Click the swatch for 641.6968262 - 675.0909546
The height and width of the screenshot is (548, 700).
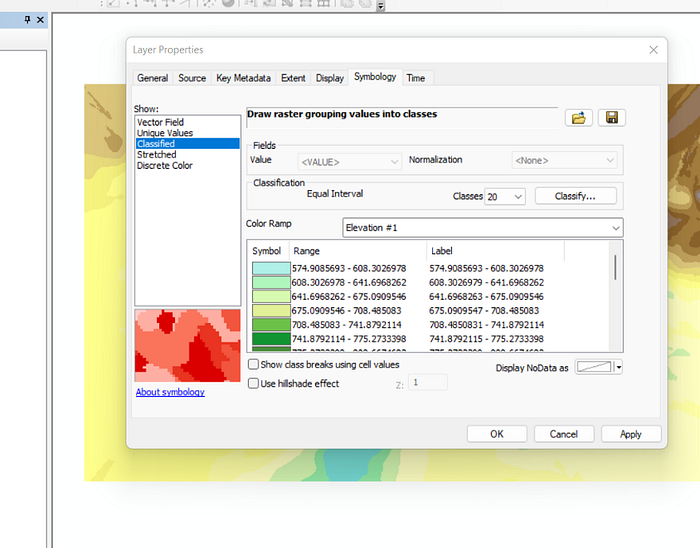point(271,296)
